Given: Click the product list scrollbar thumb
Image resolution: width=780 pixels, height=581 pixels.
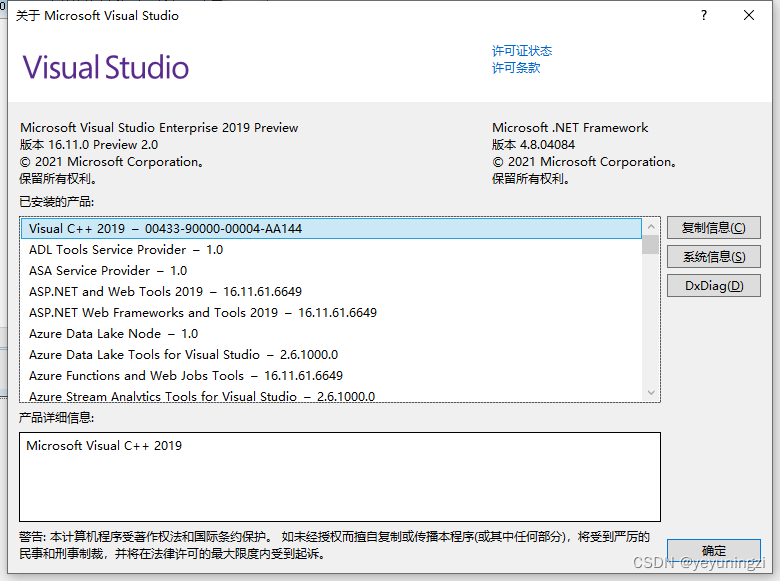Looking at the screenshot, I should click(x=651, y=245).
